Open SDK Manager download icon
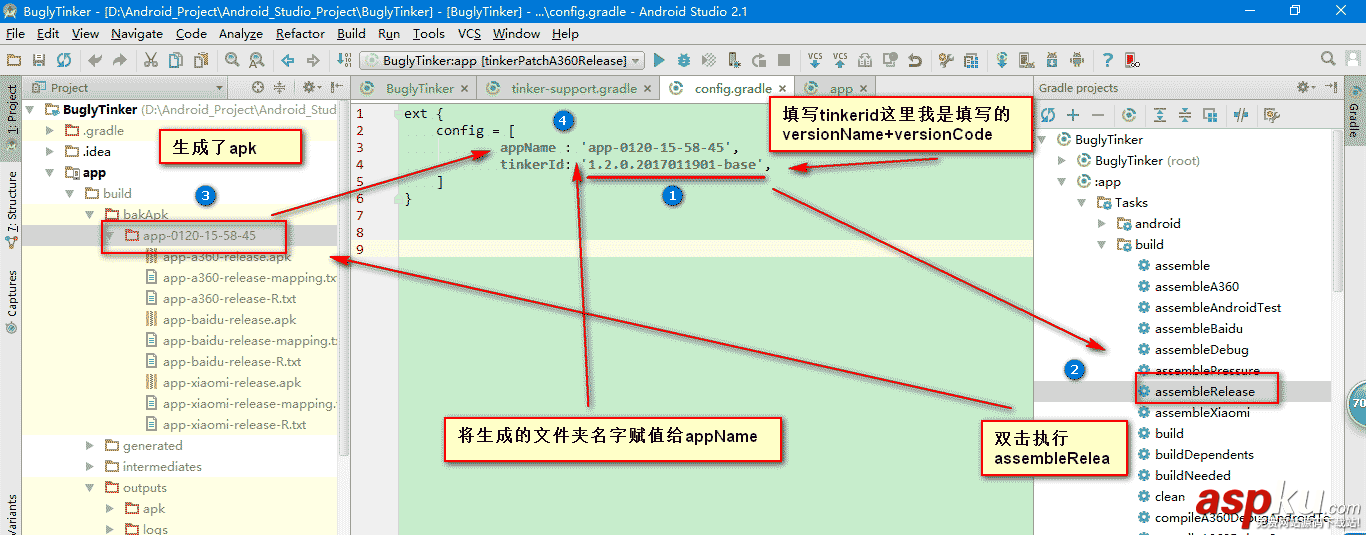Screen dimensions: 1366x535 click(x=1052, y=61)
